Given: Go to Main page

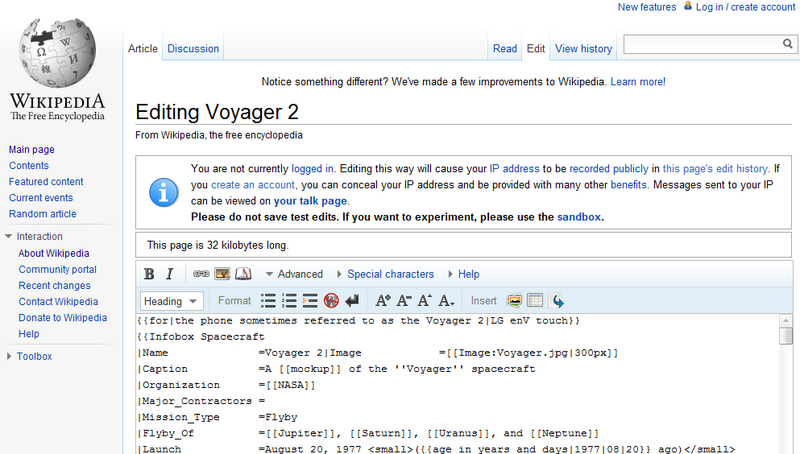Looking at the screenshot, I should [32, 149].
